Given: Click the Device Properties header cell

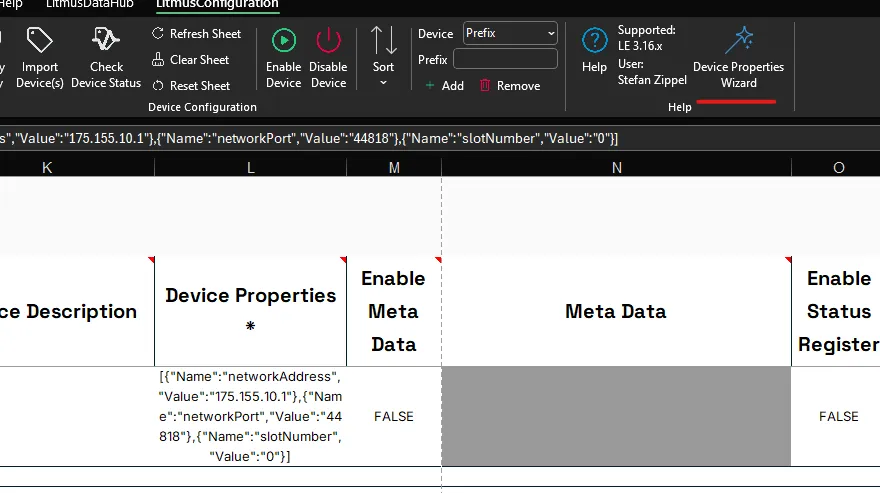Looking at the screenshot, I should click(x=250, y=311).
